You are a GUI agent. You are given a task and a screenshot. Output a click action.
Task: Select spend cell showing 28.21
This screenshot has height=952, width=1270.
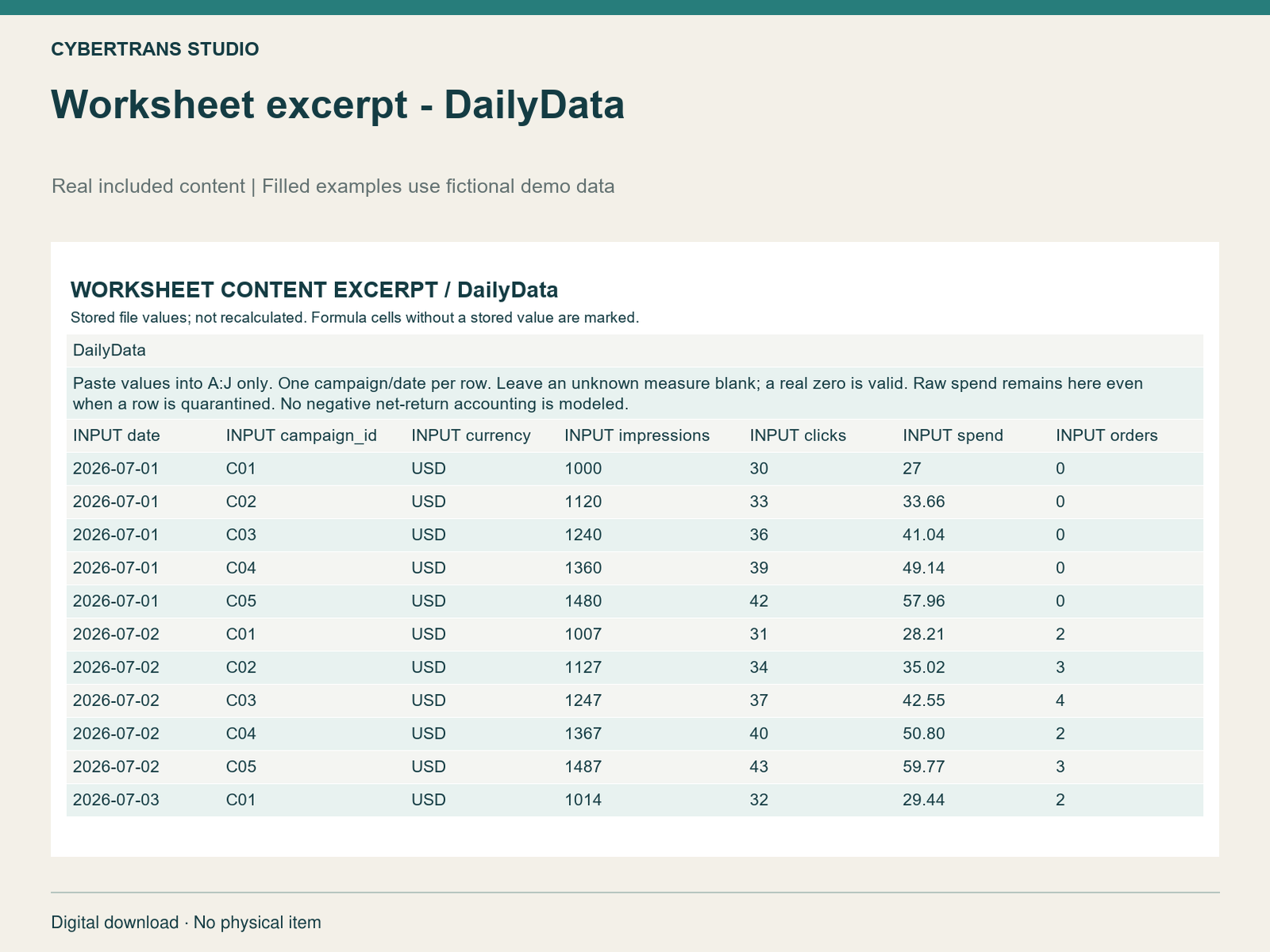coord(924,635)
